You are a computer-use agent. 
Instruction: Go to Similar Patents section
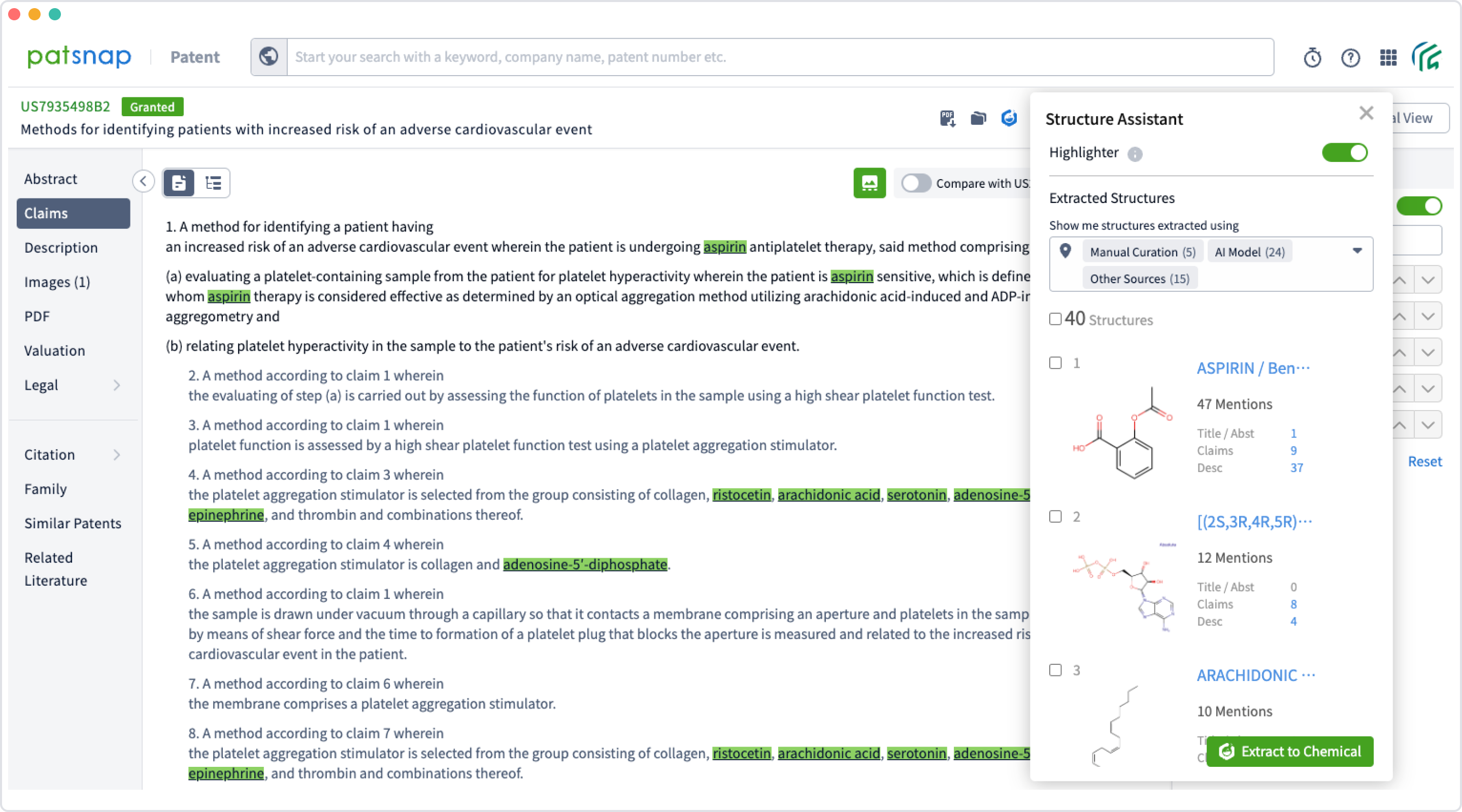click(73, 523)
